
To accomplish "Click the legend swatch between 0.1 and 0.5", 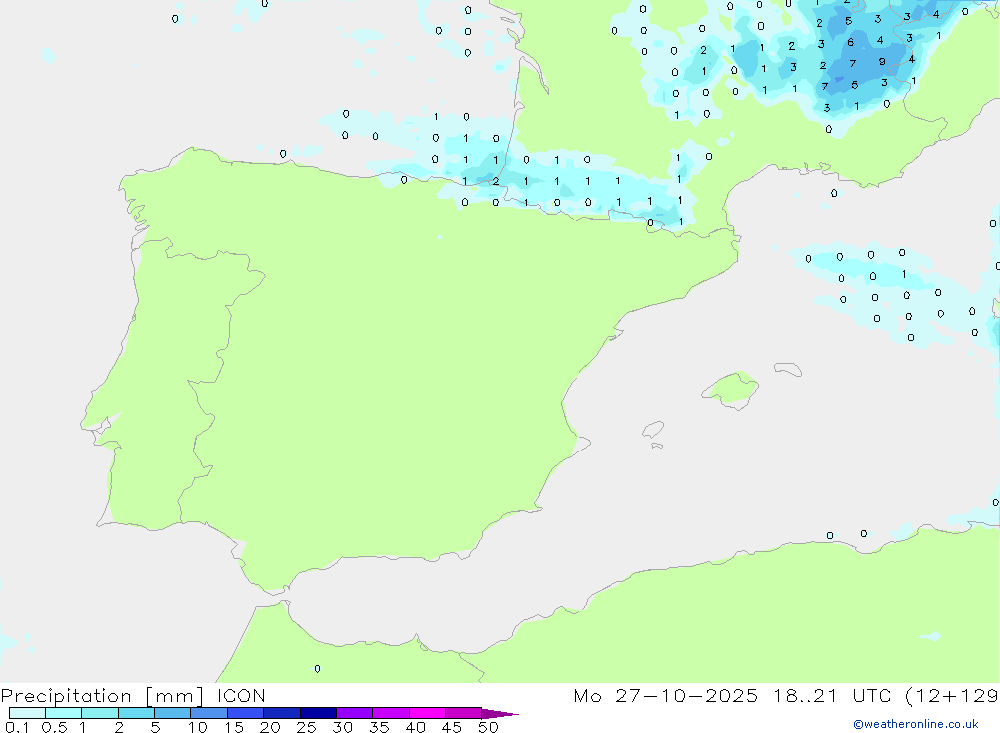I will point(27,713).
